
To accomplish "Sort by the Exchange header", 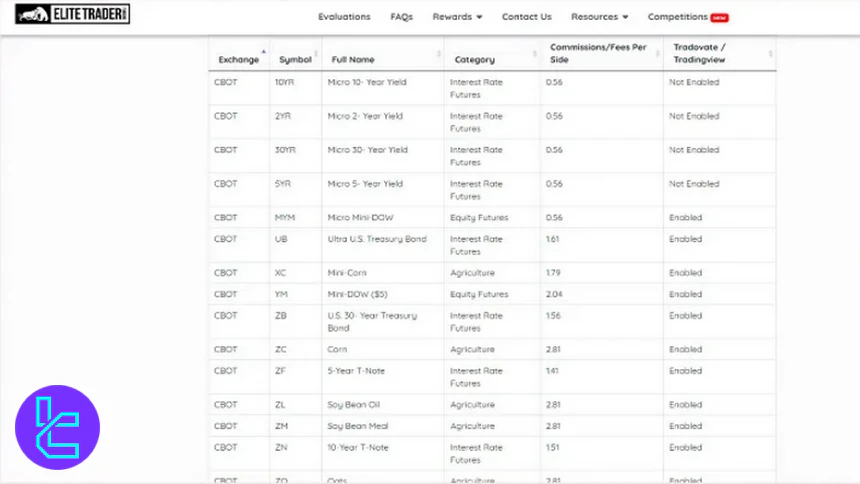I will (x=238, y=60).
